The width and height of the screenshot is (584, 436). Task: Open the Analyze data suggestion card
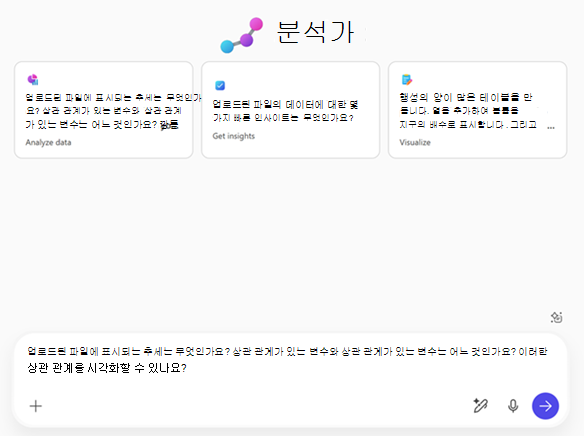pyautogui.click(x=104, y=110)
